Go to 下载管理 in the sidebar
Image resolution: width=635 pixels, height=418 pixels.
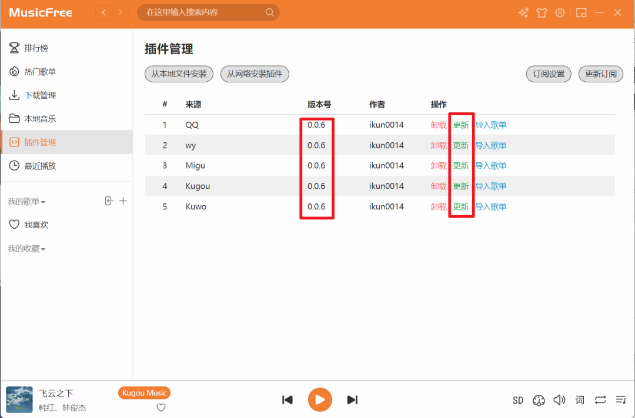coord(40,95)
